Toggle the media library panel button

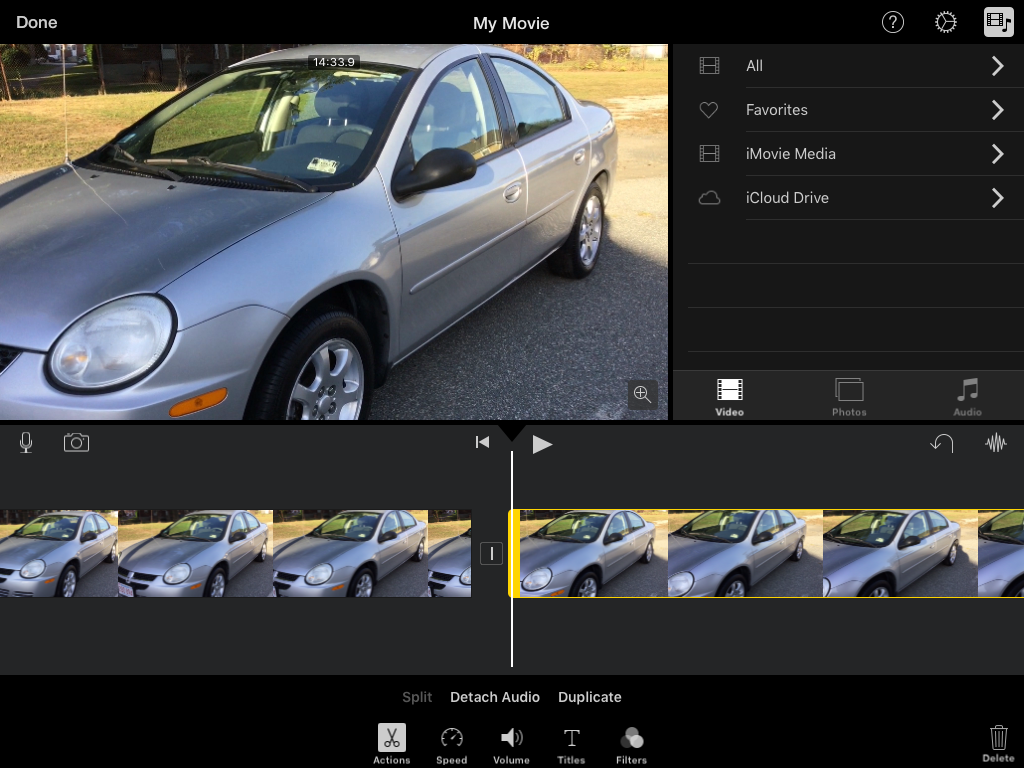pyautogui.click(x=998, y=22)
